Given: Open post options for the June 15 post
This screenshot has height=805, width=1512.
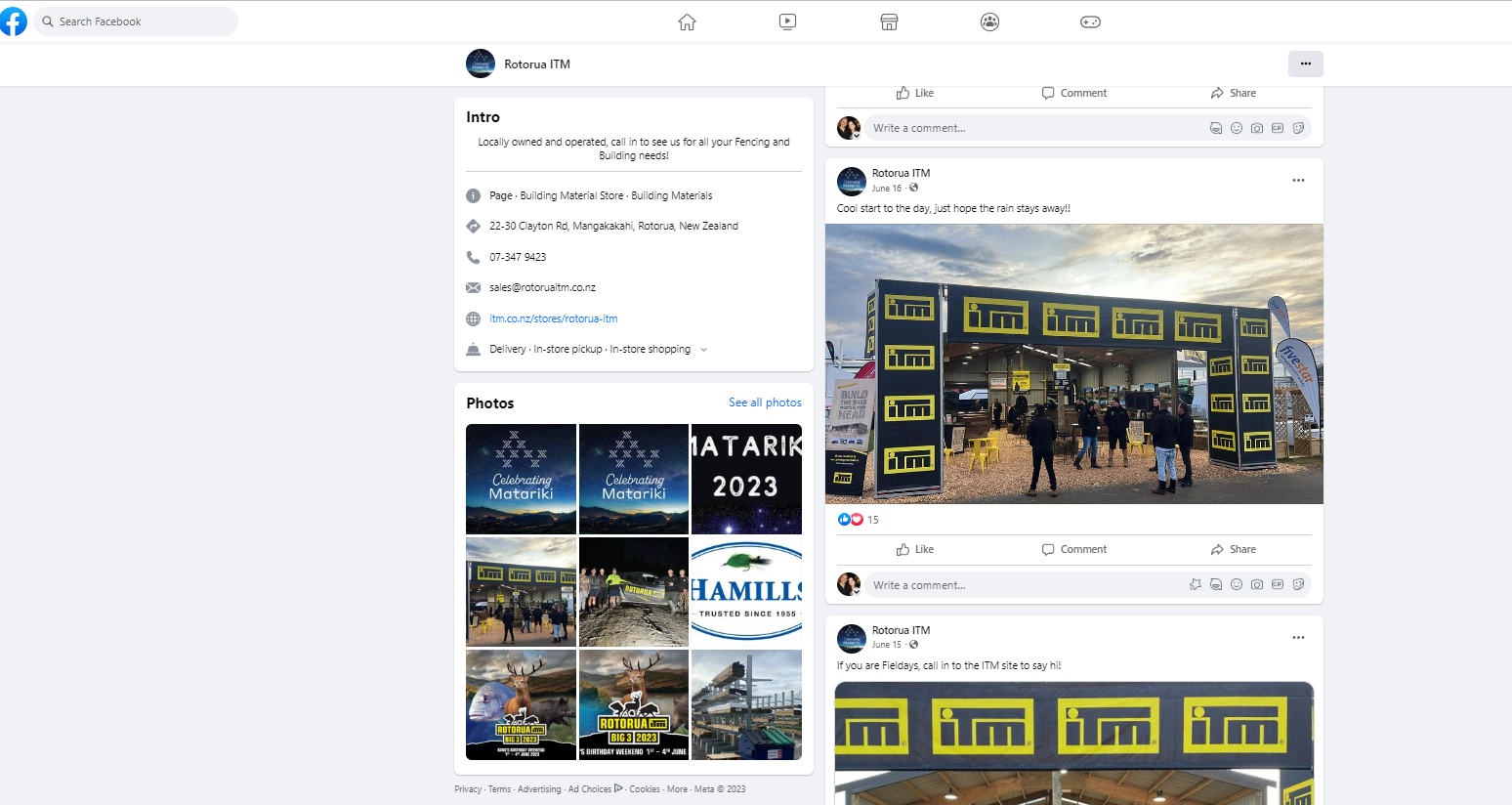Looking at the screenshot, I should tap(1298, 637).
